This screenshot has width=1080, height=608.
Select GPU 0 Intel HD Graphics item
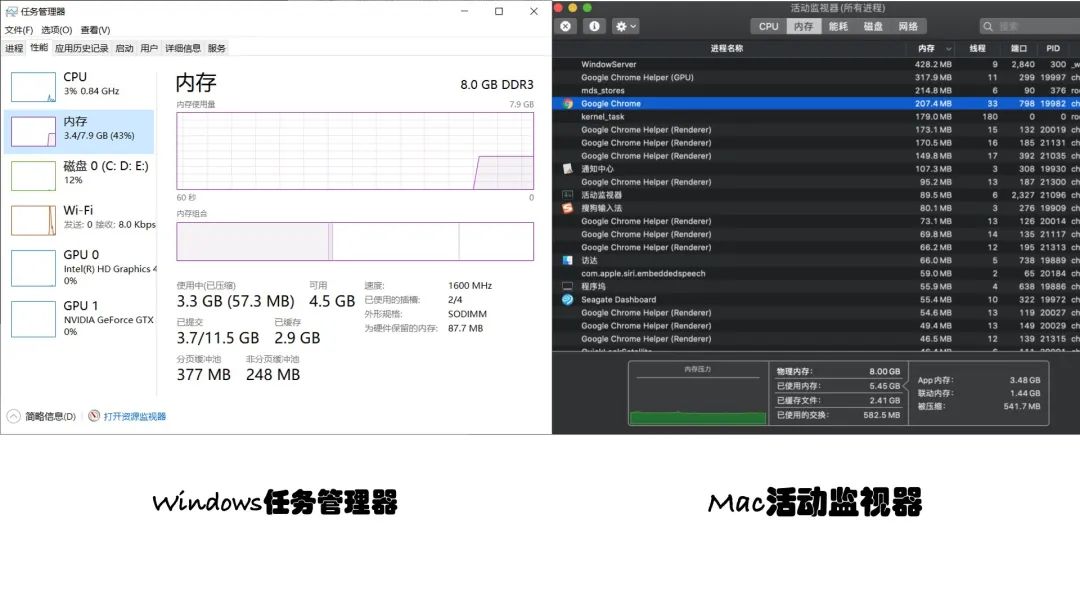79,267
